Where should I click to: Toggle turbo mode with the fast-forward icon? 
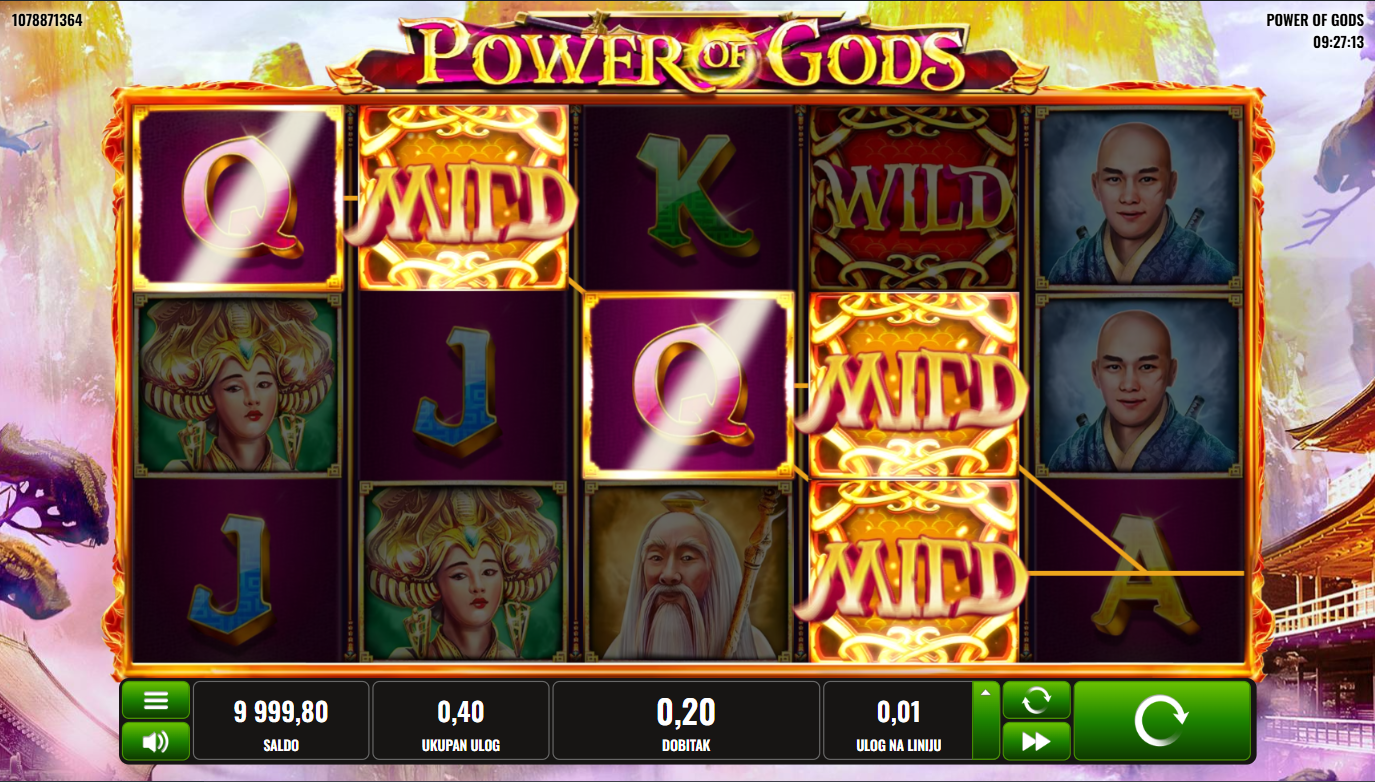1036,741
